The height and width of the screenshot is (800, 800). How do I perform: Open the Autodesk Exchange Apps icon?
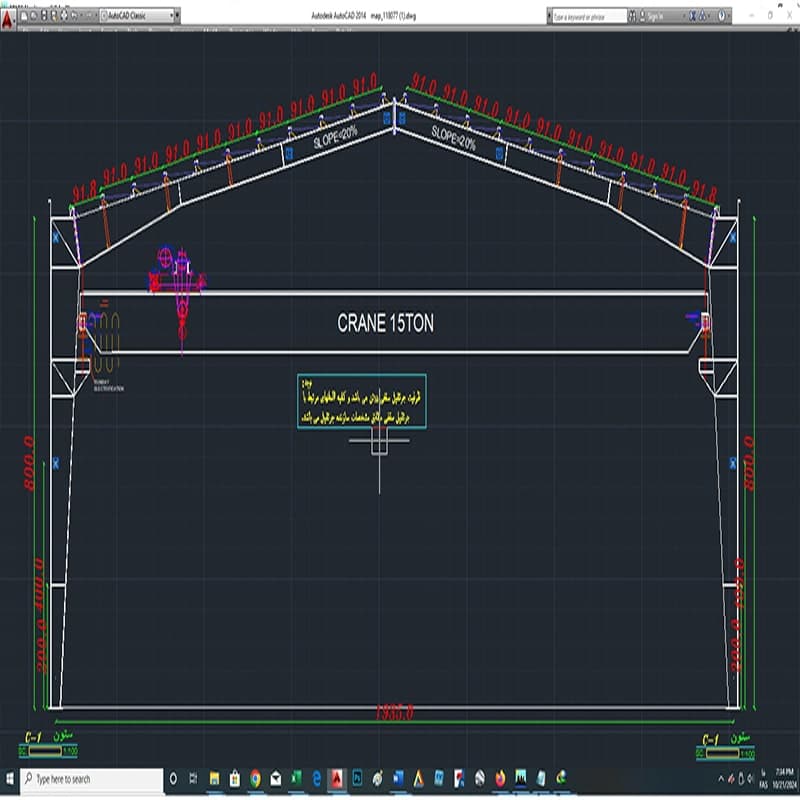[693, 16]
